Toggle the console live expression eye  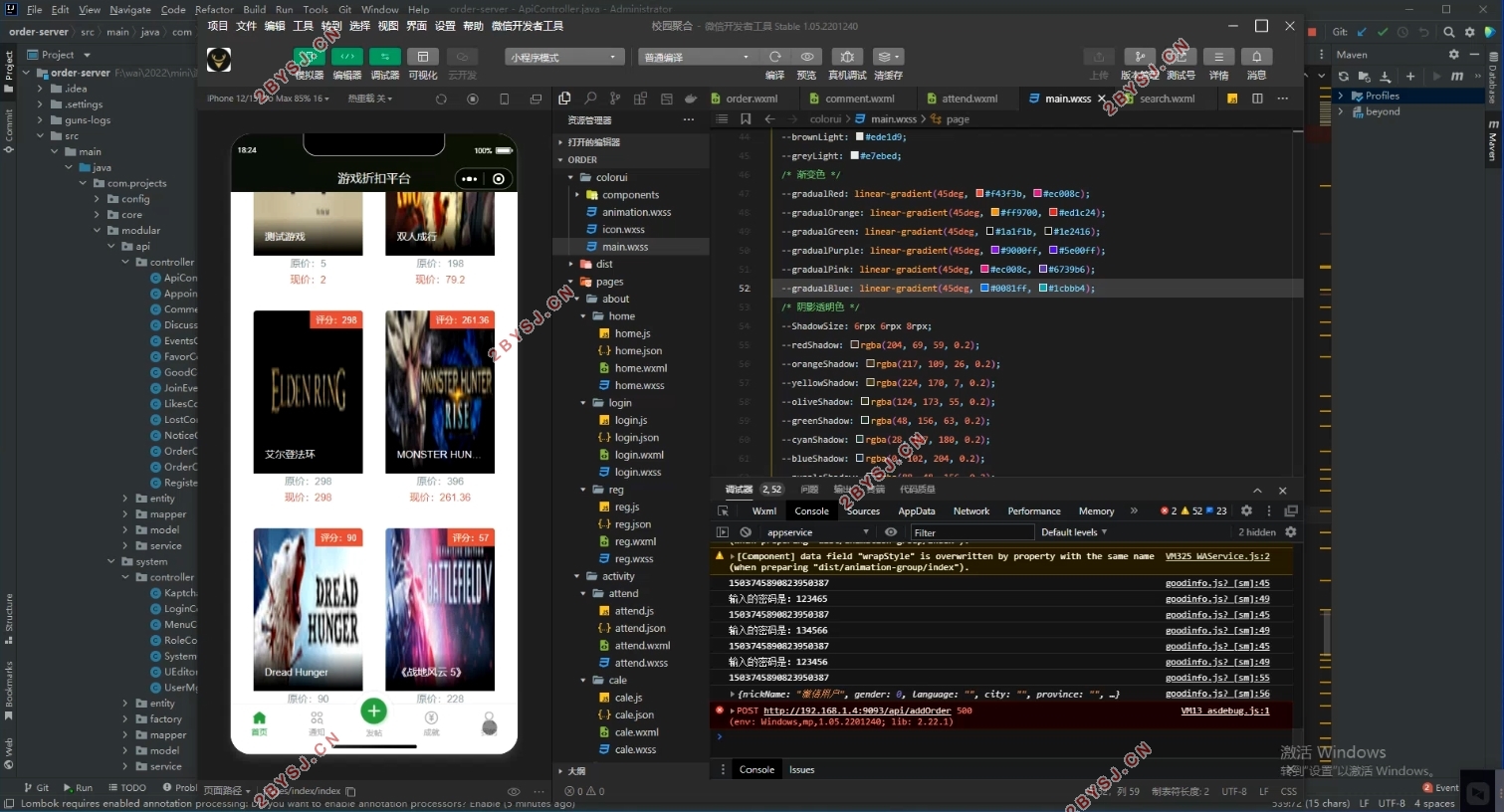(891, 532)
